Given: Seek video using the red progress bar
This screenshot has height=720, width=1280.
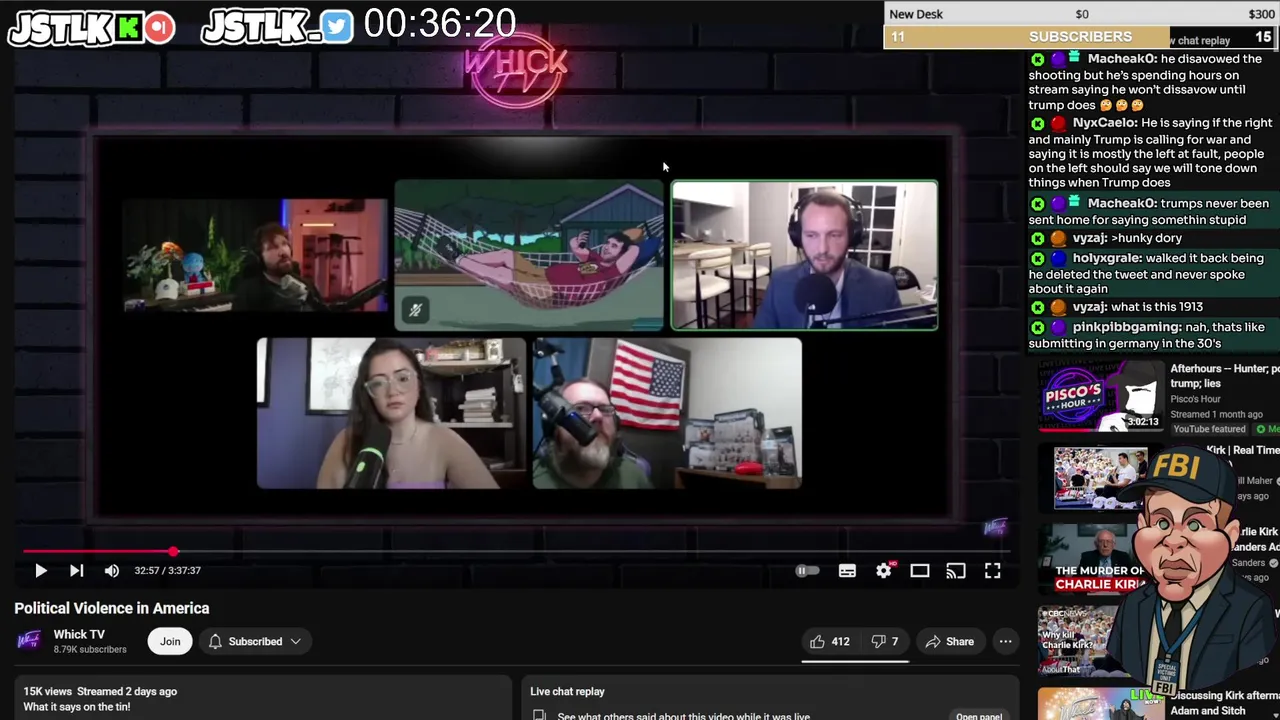Looking at the screenshot, I should click(x=516, y=551).
